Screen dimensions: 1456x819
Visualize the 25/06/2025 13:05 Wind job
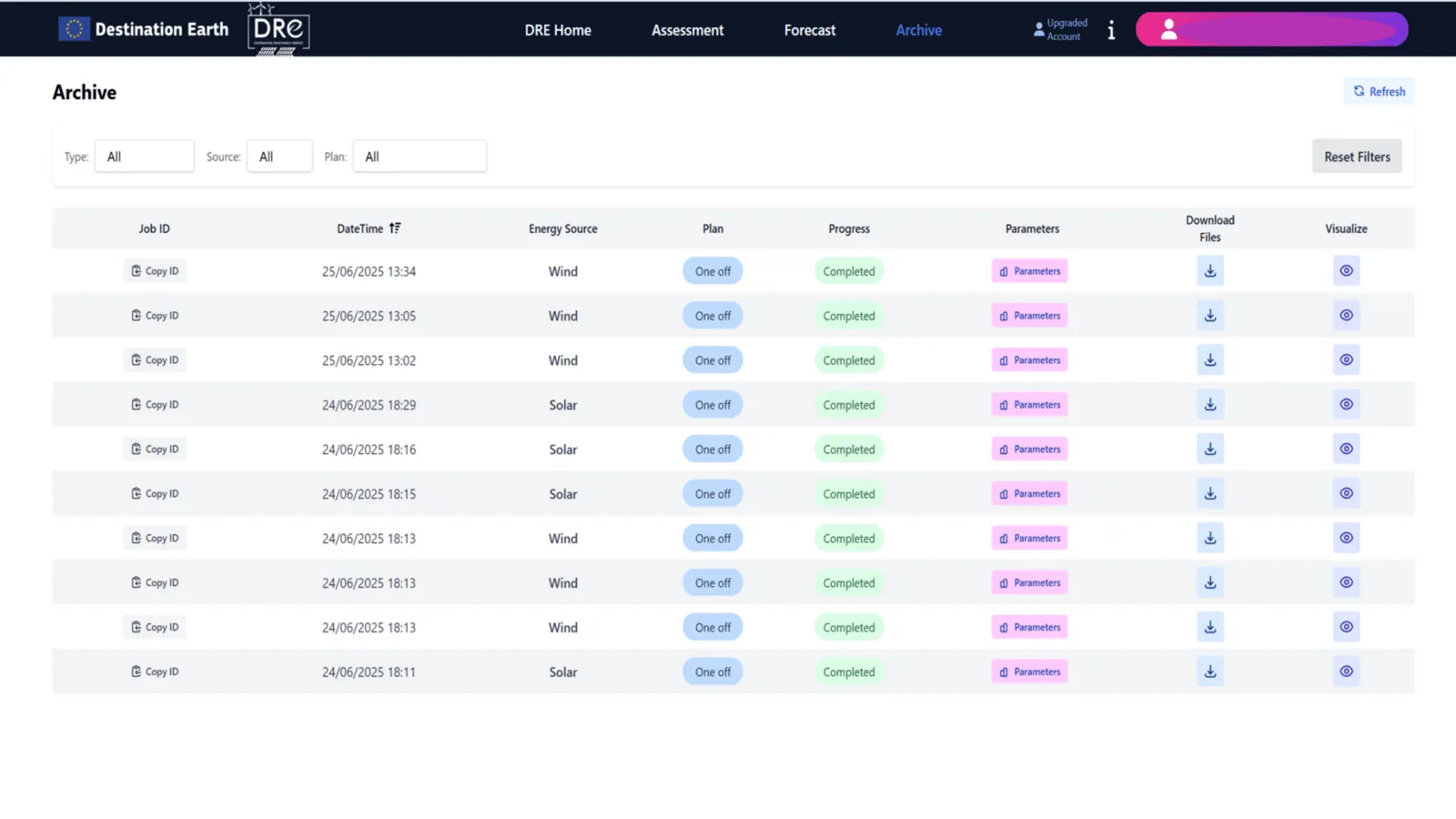[x=1346, y=316]
